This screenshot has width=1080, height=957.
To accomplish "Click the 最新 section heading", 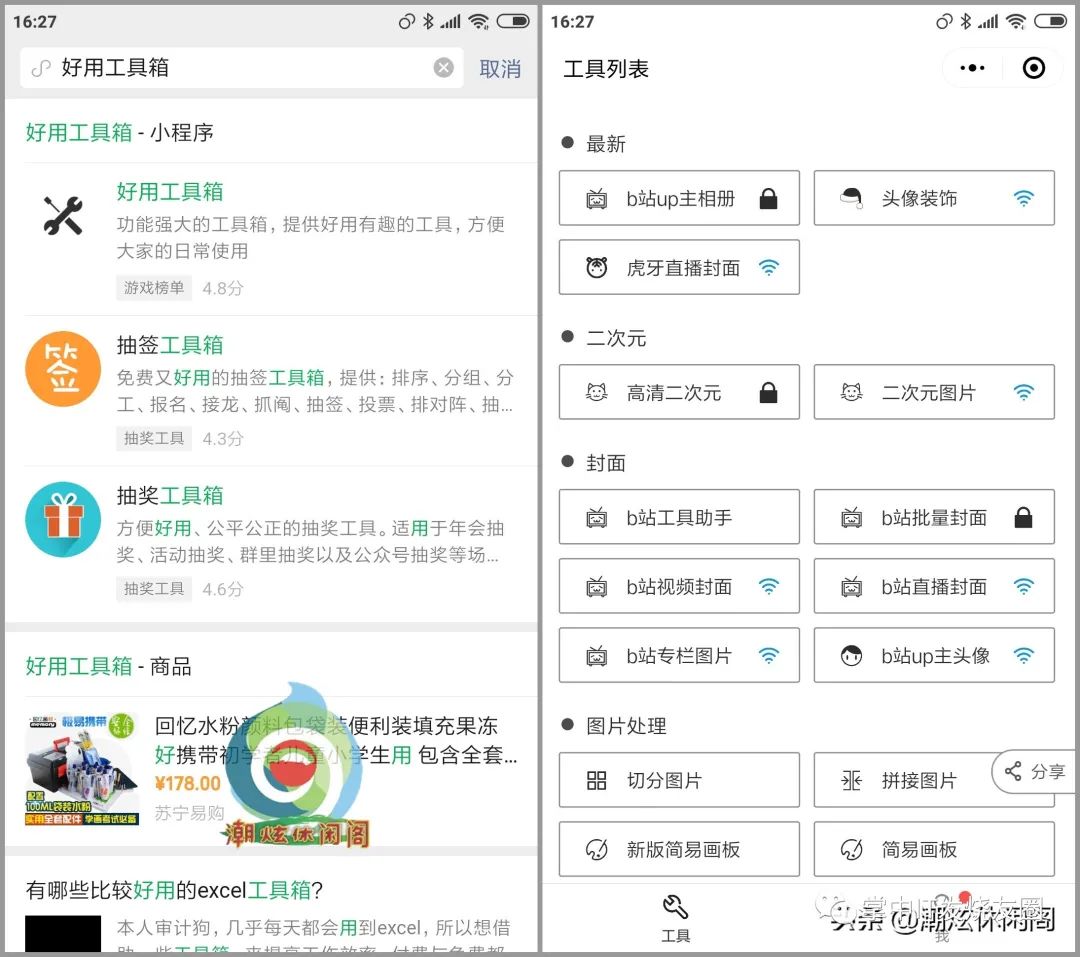I will pyautogui.click(x=605, y=143).
